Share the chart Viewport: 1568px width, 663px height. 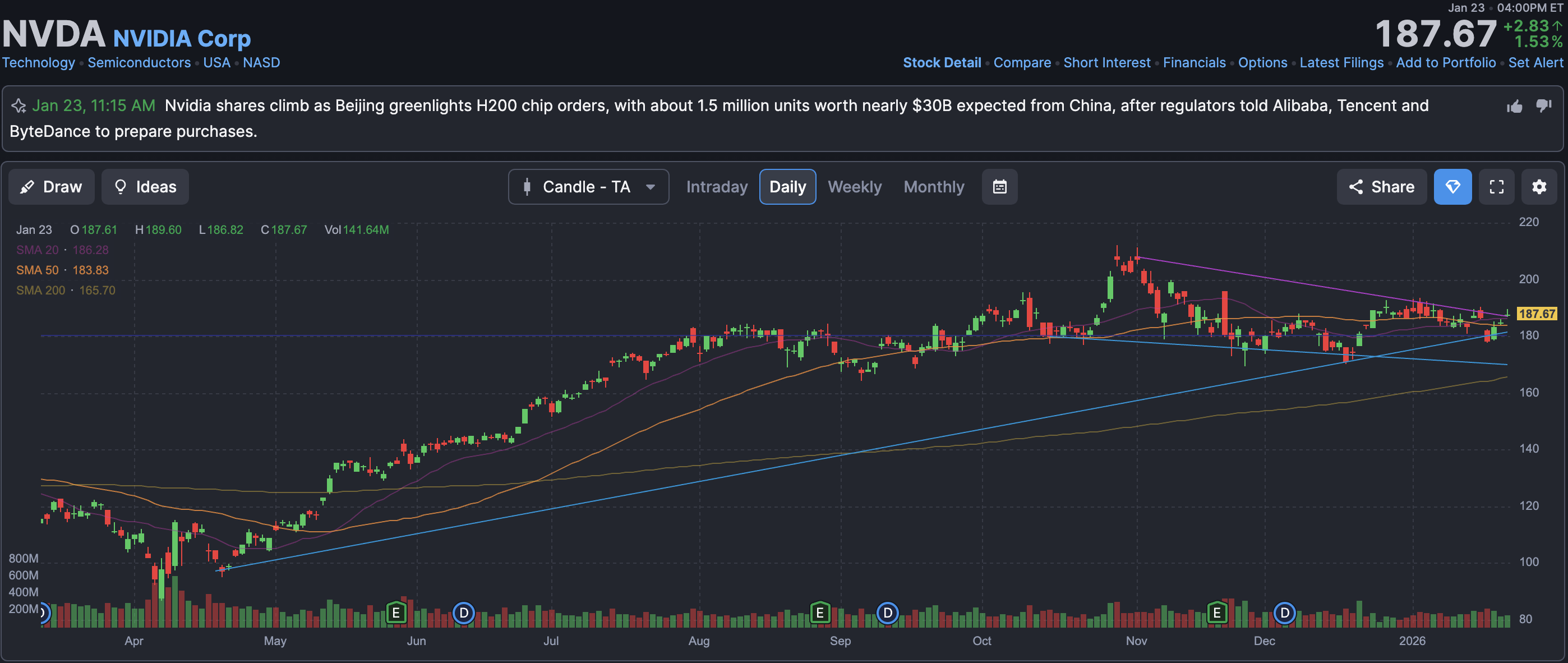(x=1381, y=187)
